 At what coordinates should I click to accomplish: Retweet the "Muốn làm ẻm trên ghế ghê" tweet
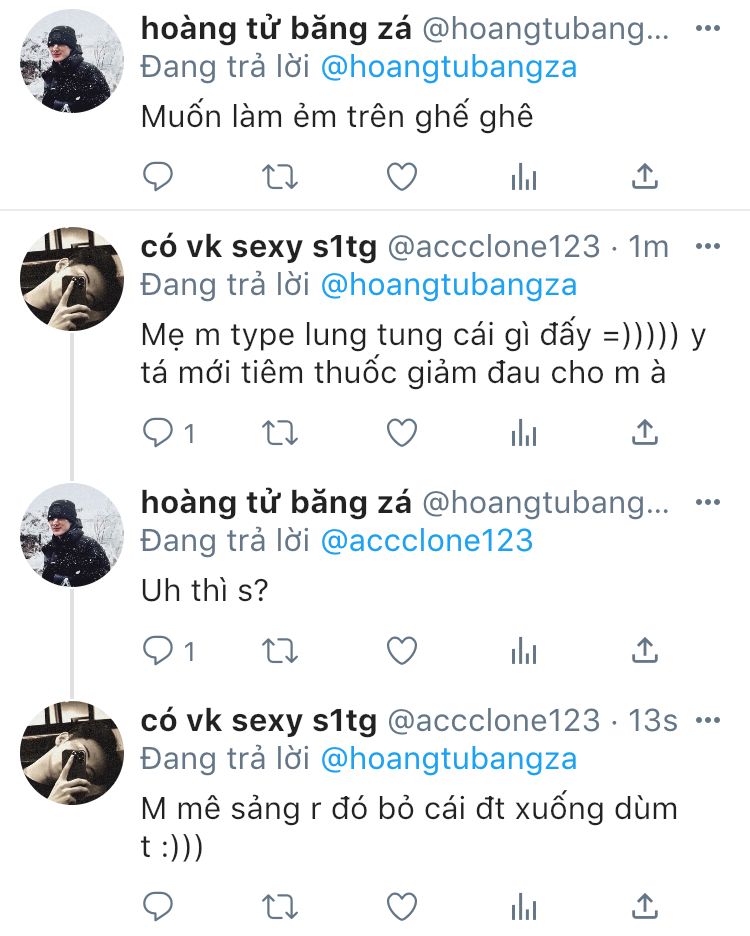tap(279, 177)
